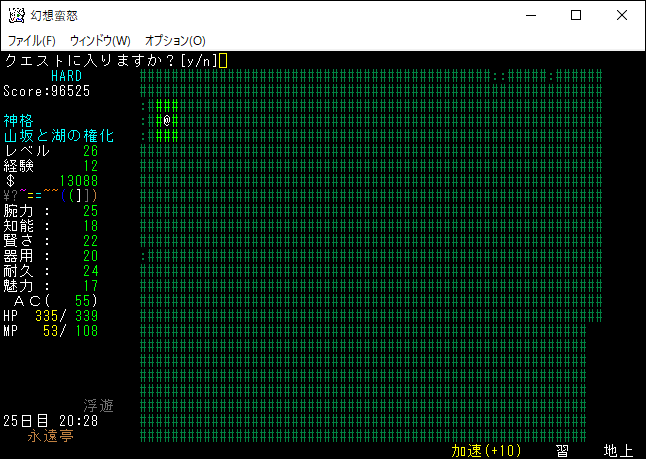Click the Score:96525 display

(47, 91)
